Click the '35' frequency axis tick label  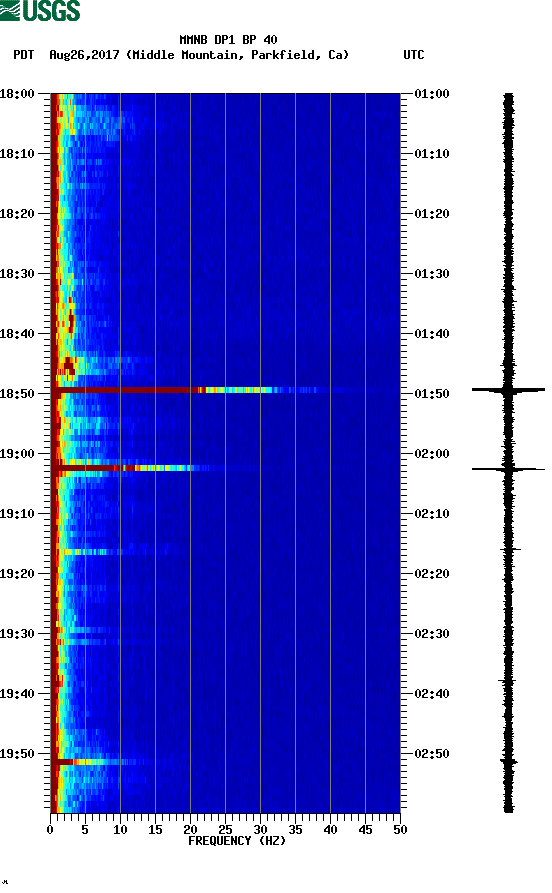tap(295, 830)
